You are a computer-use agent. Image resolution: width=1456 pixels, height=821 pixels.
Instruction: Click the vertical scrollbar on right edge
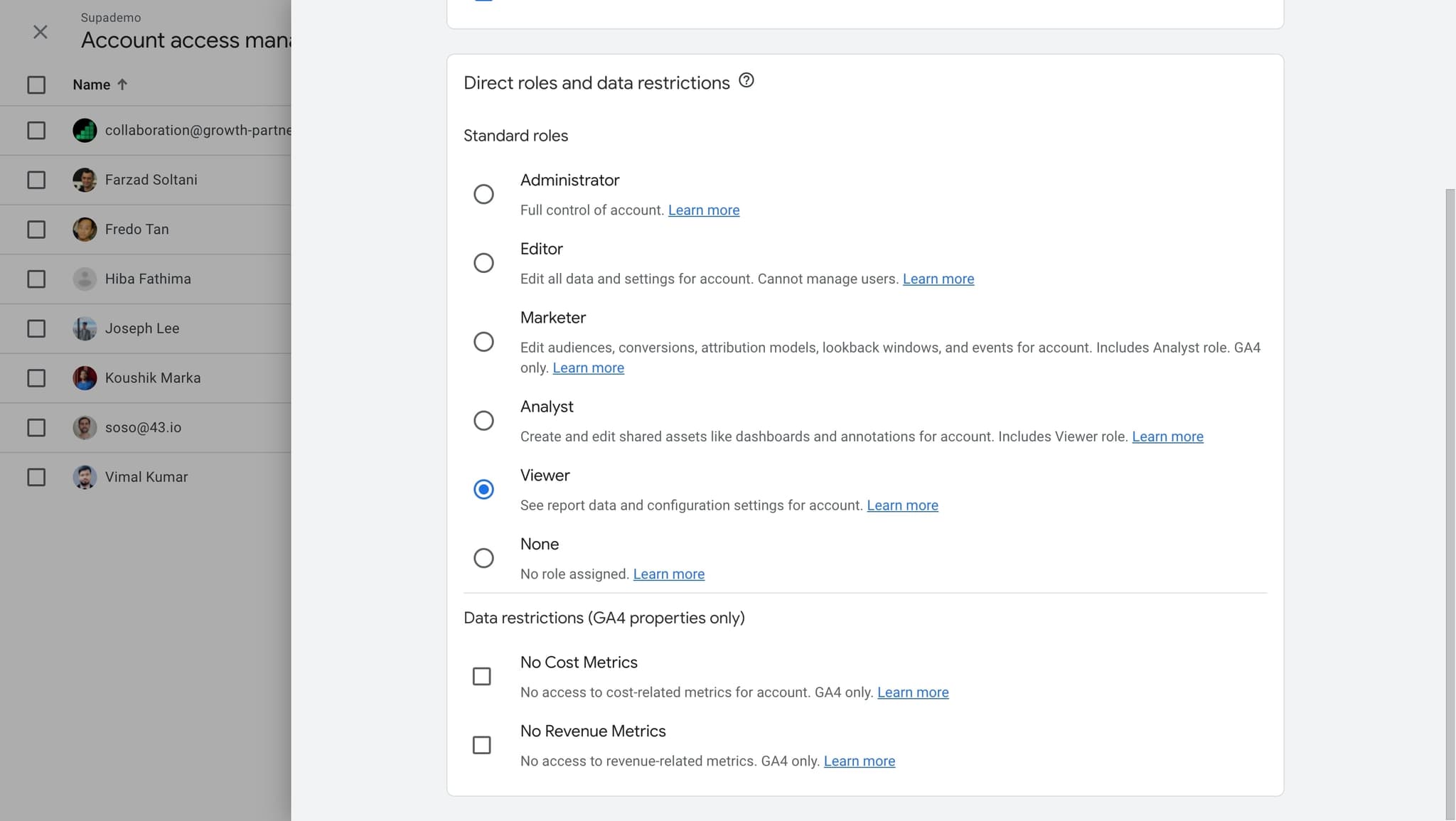[x=1450, y=498]
